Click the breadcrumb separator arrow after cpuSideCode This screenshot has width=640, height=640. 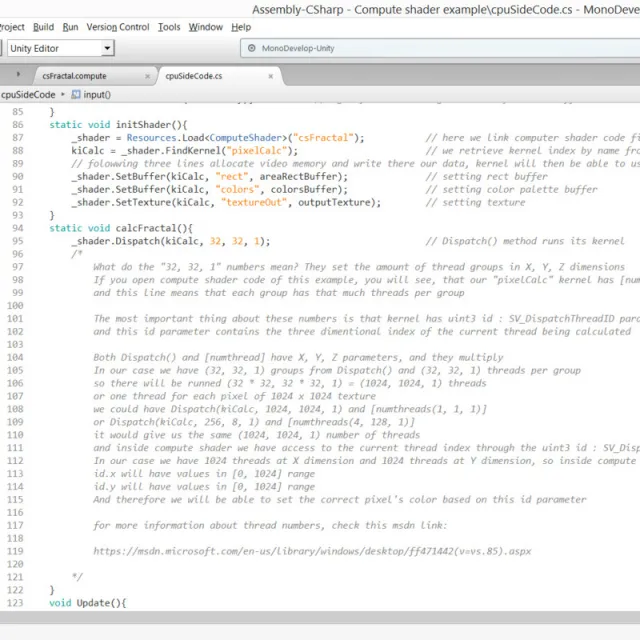coord(63,94)
